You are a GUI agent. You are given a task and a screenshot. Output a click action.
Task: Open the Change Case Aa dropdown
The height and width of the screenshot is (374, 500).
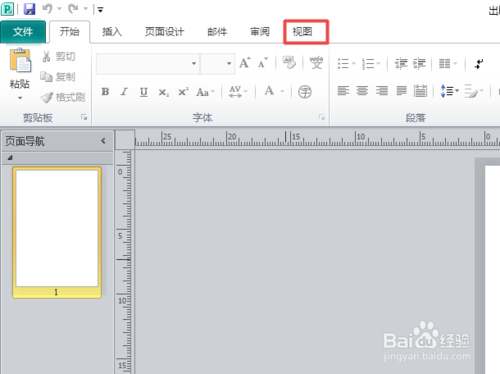pyautogui.click(x=205, y=92)
